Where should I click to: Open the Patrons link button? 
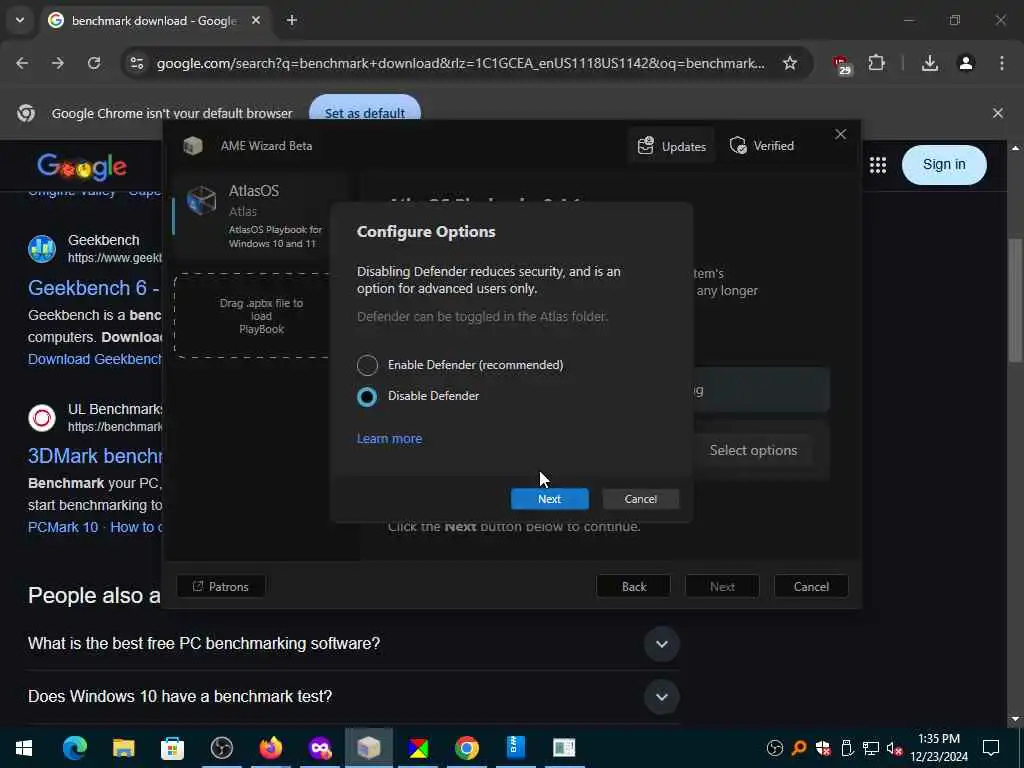221,586
